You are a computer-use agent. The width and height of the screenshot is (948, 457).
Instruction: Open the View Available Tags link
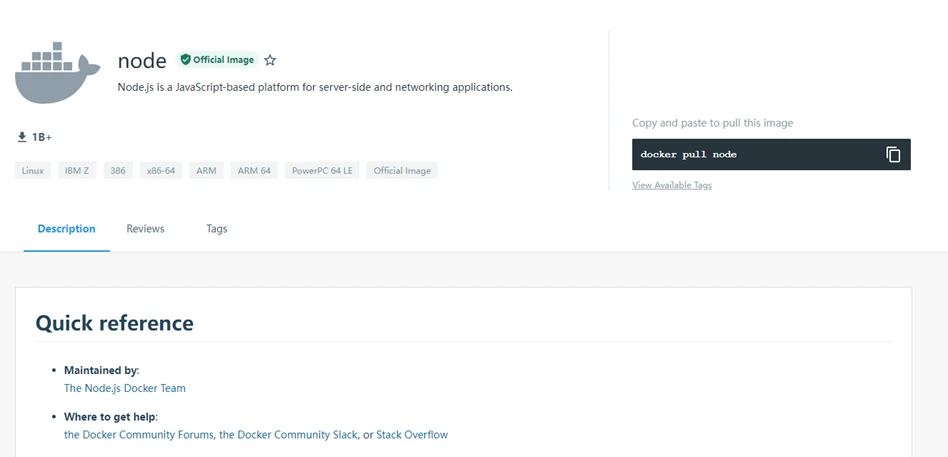pos(671,185)
